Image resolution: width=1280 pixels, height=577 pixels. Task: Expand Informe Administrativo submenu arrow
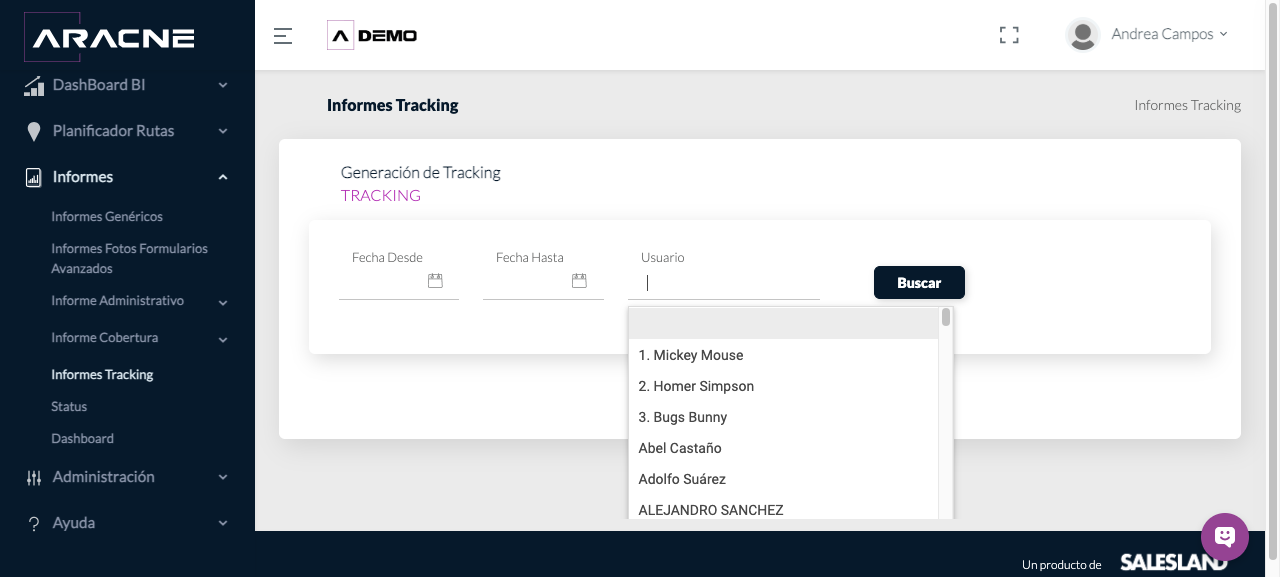point(223,302)
